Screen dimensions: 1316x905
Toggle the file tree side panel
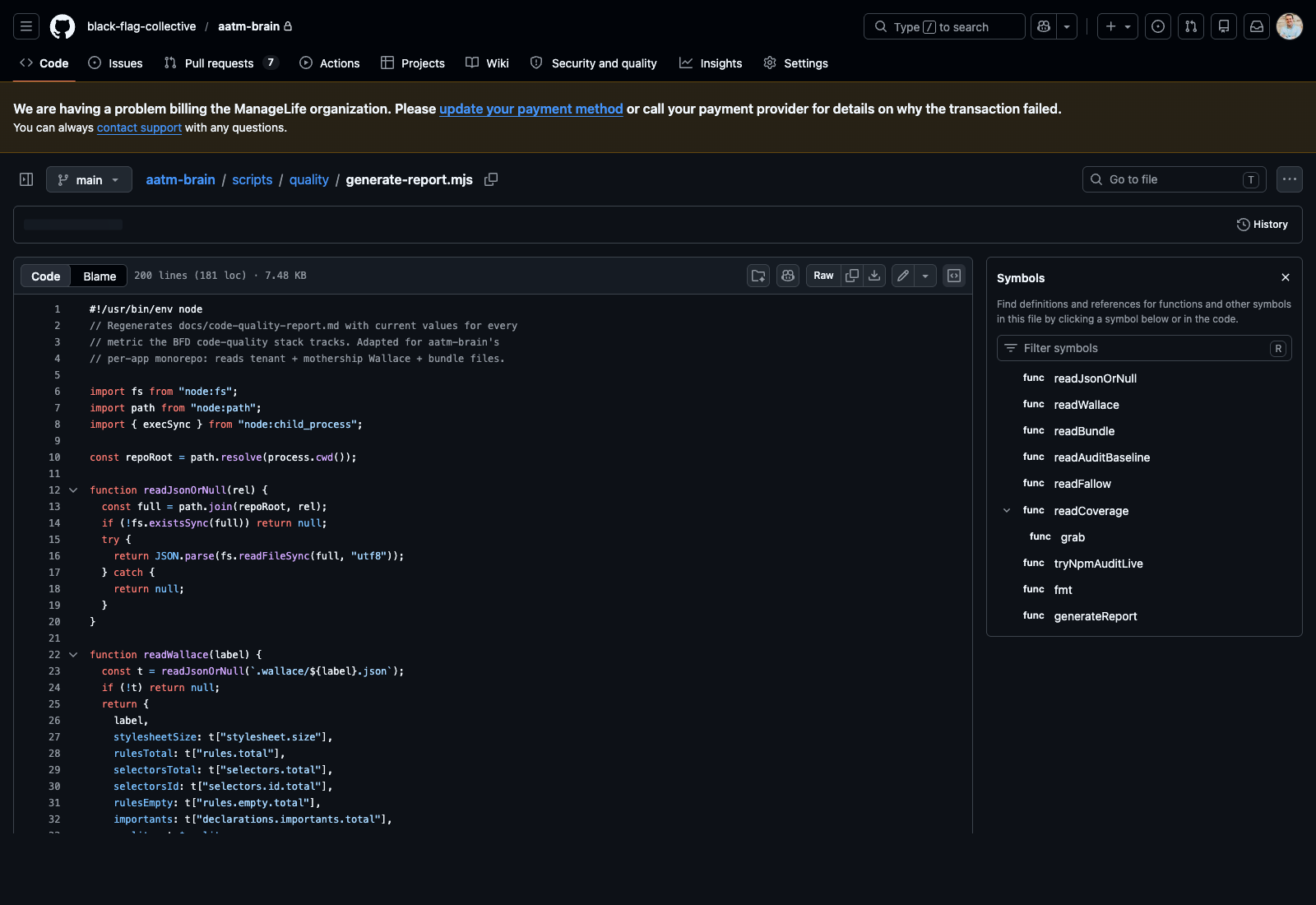[25, 179]
